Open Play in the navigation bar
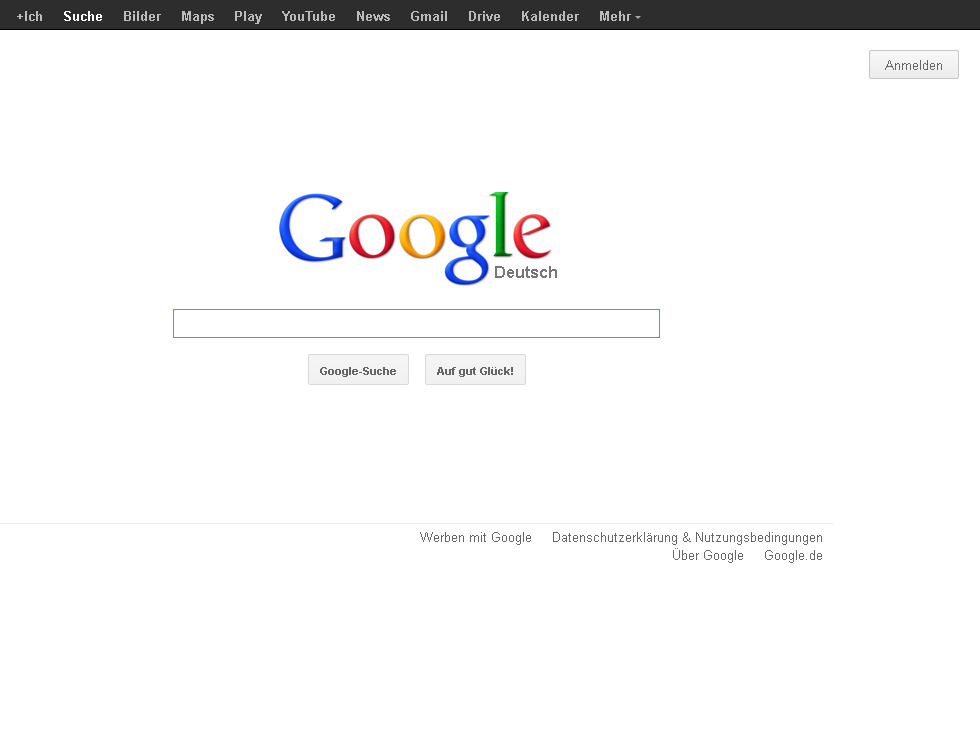The height and width of the screenshot is (744, 980). [248, 16]
